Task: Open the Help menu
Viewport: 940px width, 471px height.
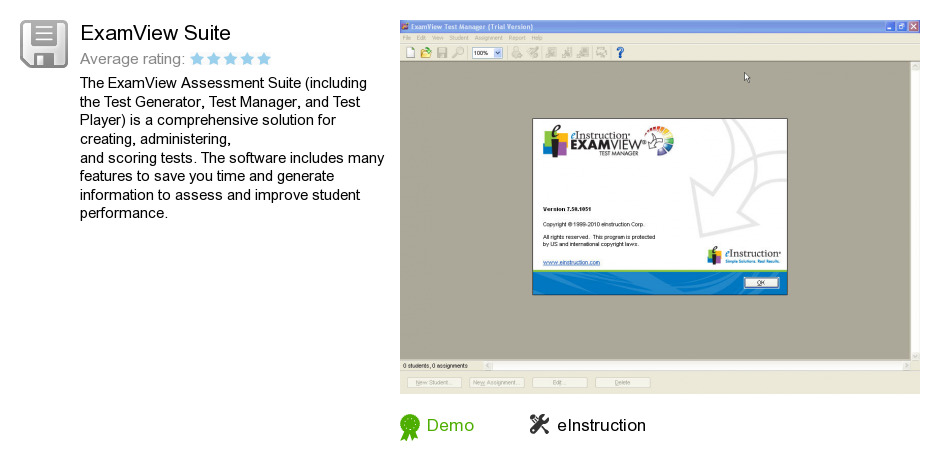Action: pos(537,38)
